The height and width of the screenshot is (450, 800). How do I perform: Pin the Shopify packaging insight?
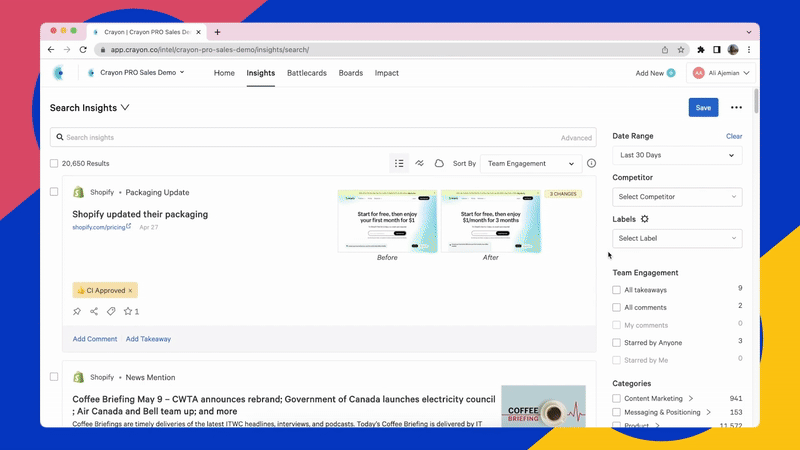click(77, 311)
